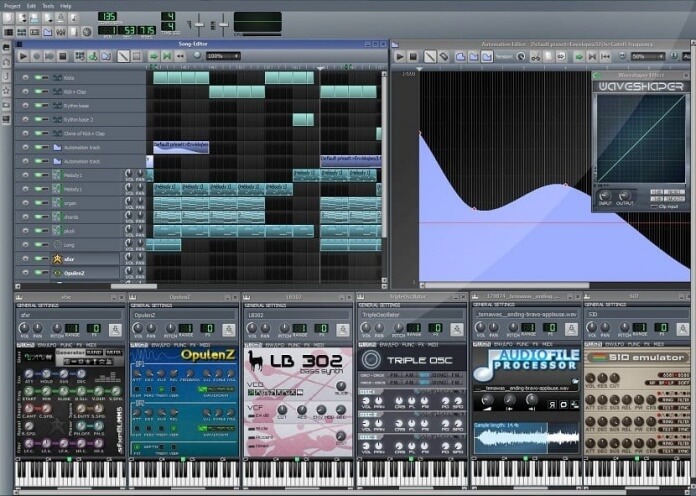Save the current project from main toolbar
Screen dimensions: 696x496
point(60,18)
